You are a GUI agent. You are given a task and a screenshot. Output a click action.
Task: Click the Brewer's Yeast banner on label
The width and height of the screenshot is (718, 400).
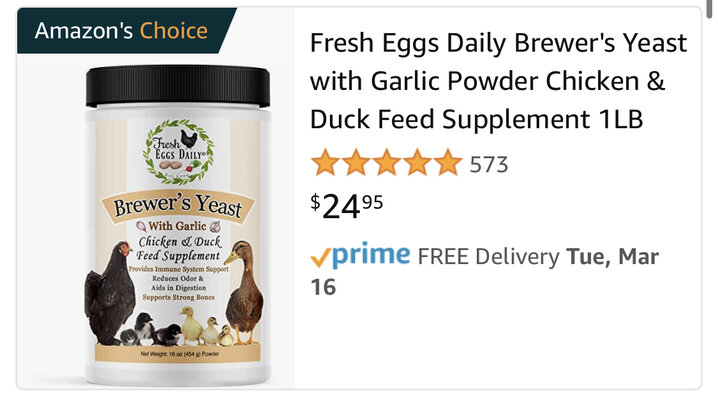[178, 206]
